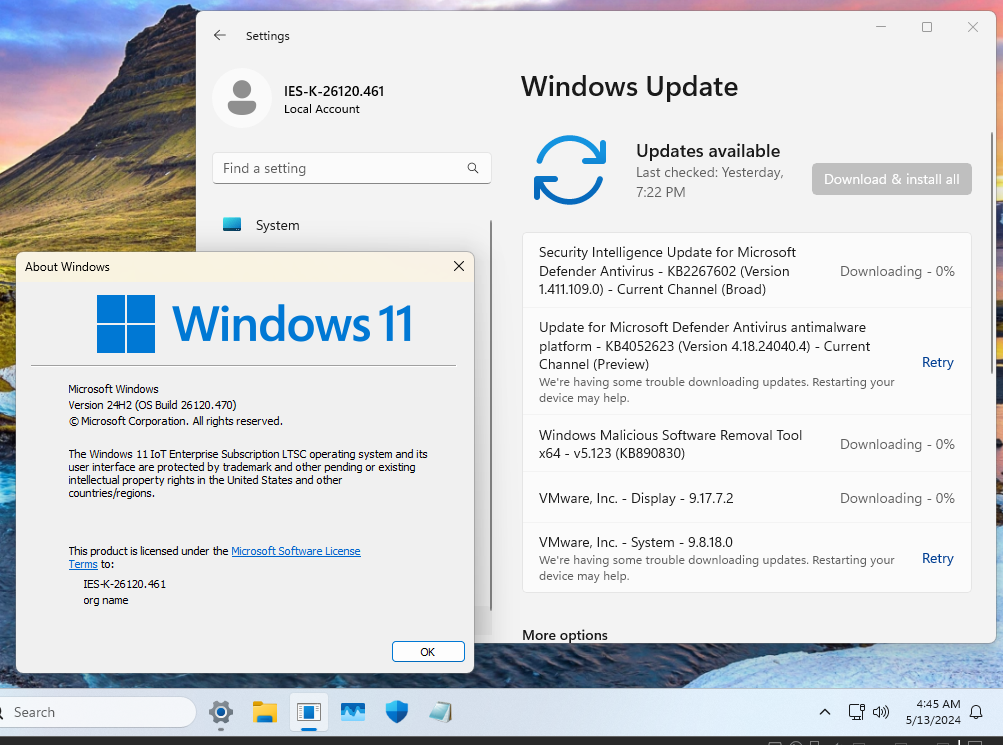Click the Windows 11 logo in About dialog
1003x745 pixels.
click(254, 324)
